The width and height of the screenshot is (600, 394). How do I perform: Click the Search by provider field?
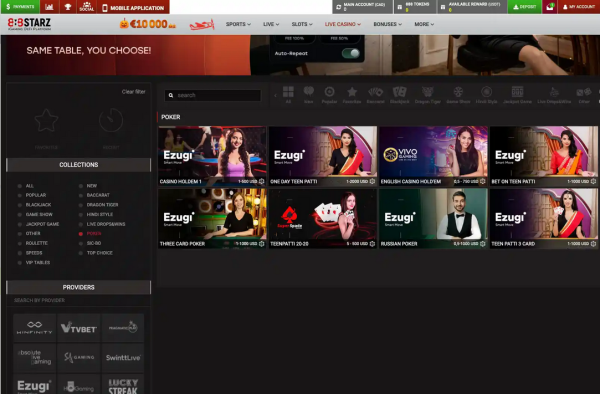(78, 300)
